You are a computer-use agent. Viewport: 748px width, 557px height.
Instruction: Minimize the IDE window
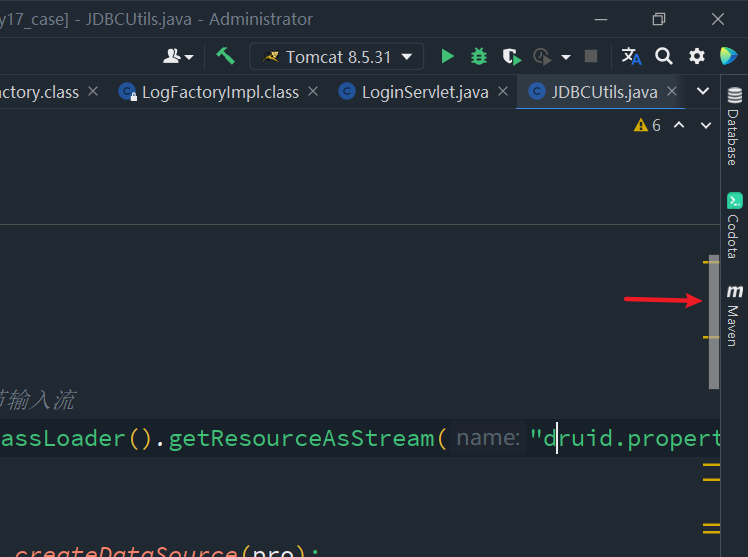click(601, 19)
